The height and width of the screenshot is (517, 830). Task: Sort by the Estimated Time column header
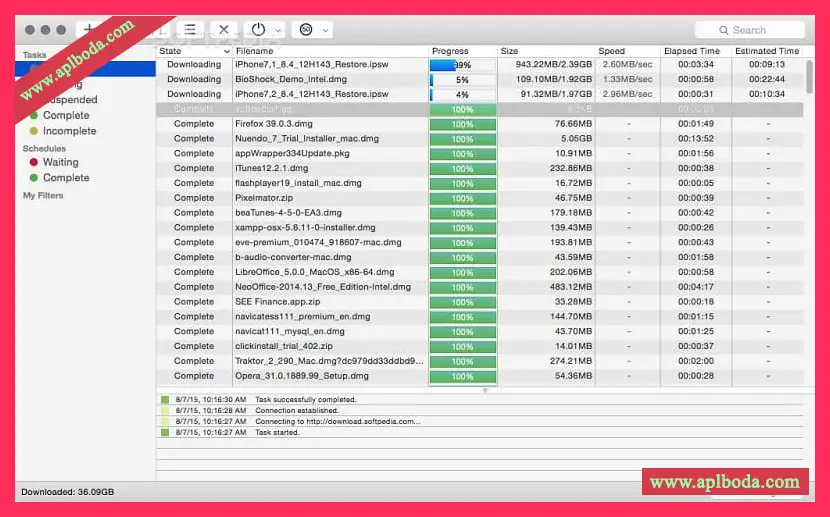coord(767,51)
